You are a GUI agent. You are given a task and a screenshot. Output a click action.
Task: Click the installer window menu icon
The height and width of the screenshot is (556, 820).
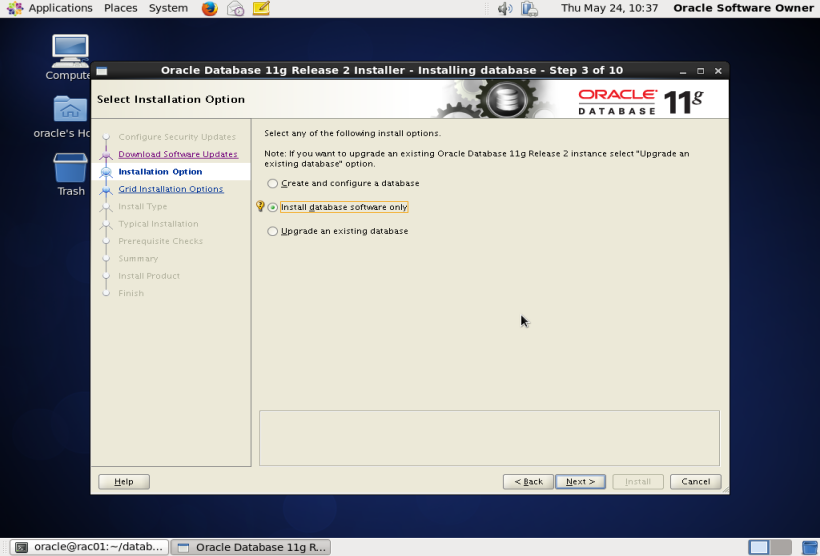(x=102, y=71)
